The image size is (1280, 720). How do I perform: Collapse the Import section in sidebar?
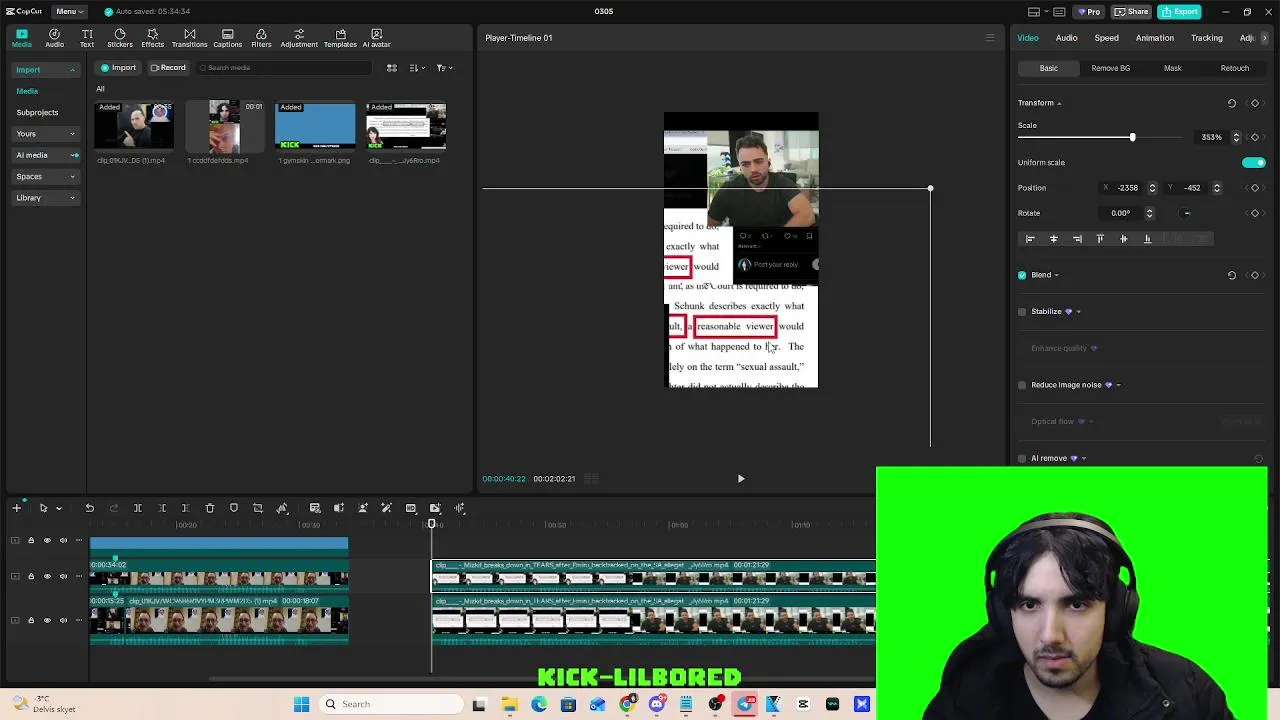coord(72,70)
